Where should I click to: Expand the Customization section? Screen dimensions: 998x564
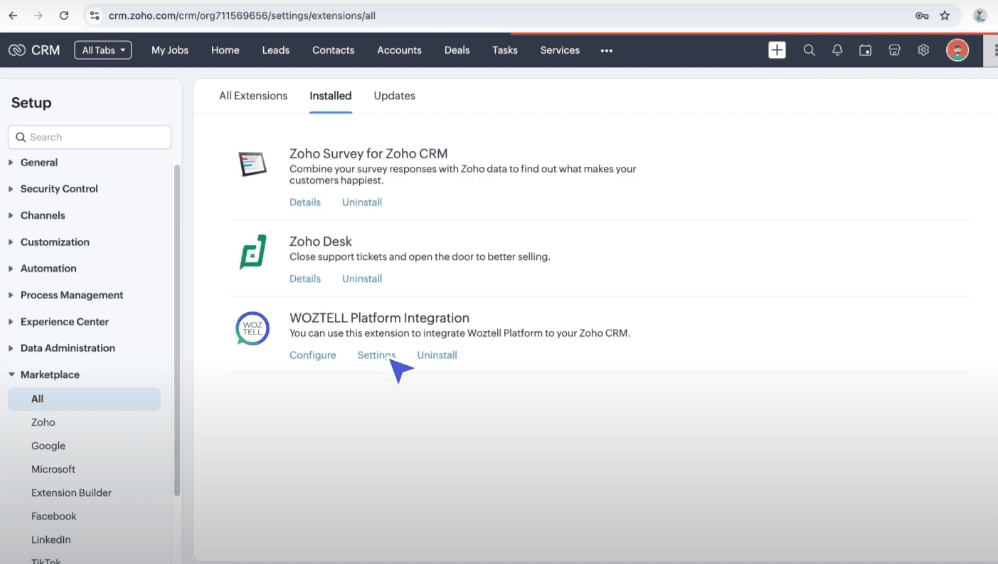pyautogui.click(x=55, y=242)
